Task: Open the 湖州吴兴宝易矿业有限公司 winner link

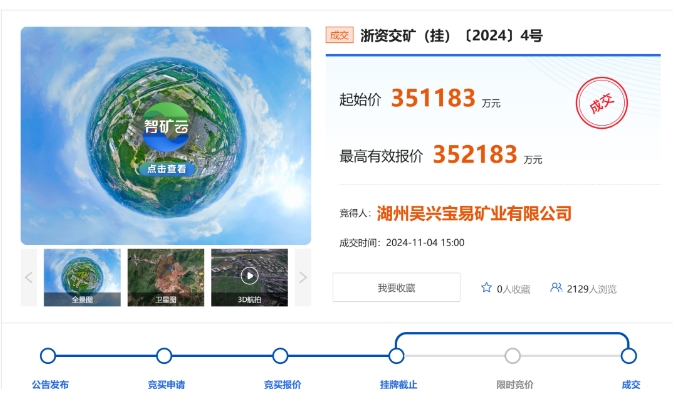Action: pyautogui.click(x=474, y=213)
